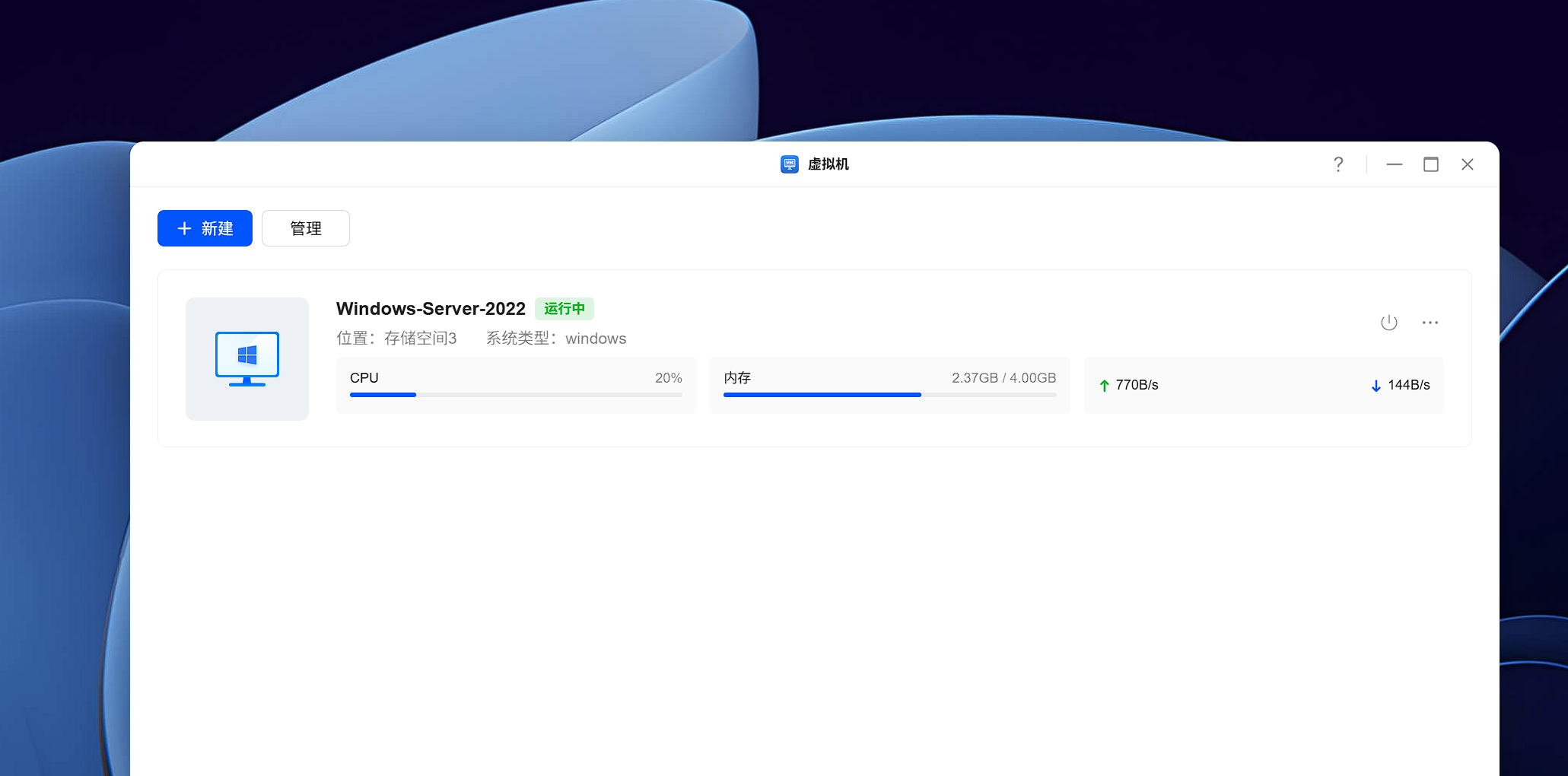This screenshot has width=1568, height=776.
Task: Click the 虚拟机 window title text
Action: pos(829,164)
